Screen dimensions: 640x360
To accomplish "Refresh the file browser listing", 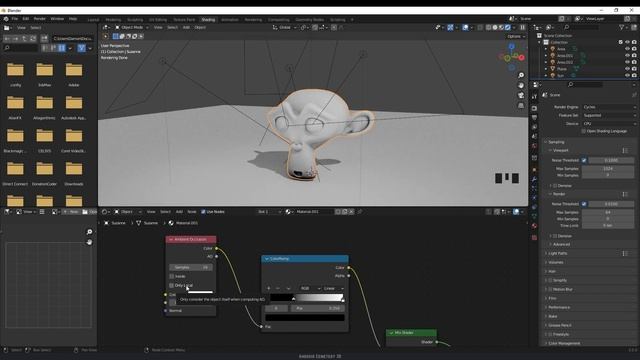I will (33, 38).
